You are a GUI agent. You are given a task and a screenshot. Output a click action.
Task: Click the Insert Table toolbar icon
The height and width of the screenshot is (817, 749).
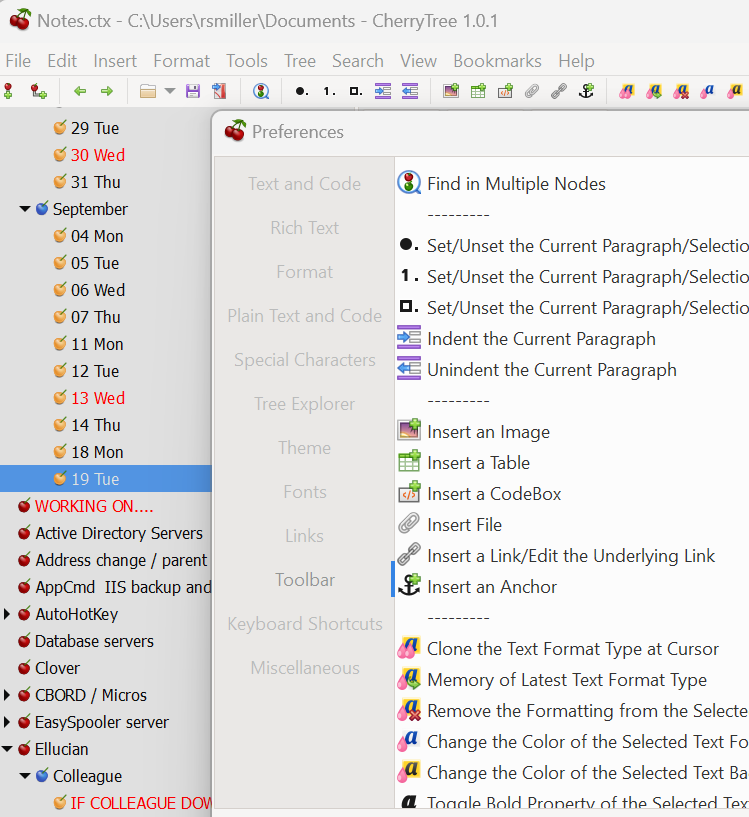(x=478, y=91)
